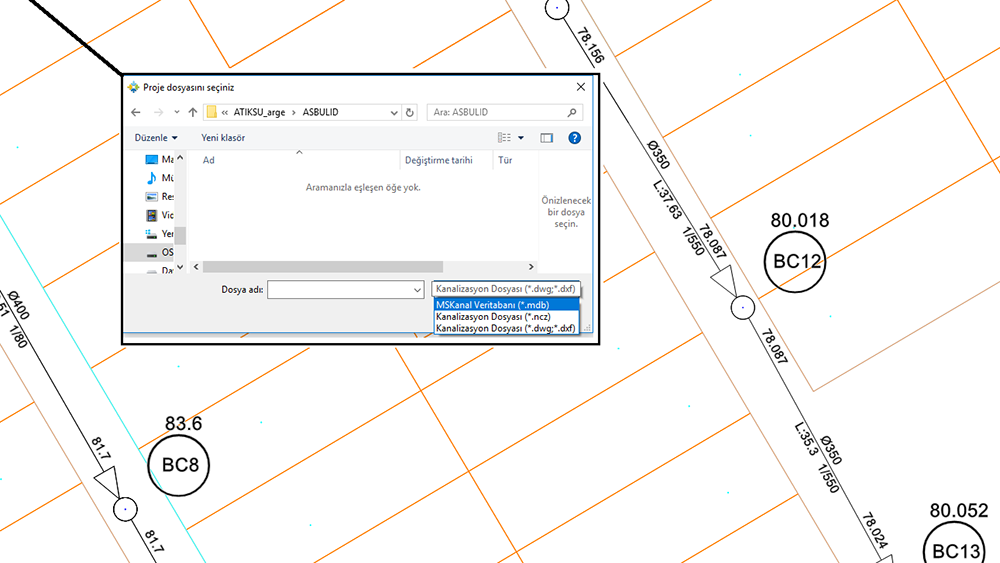Open the Düzenle dropdown menu
Viewport: 1000px width, 563px height.
click(155, 138)
